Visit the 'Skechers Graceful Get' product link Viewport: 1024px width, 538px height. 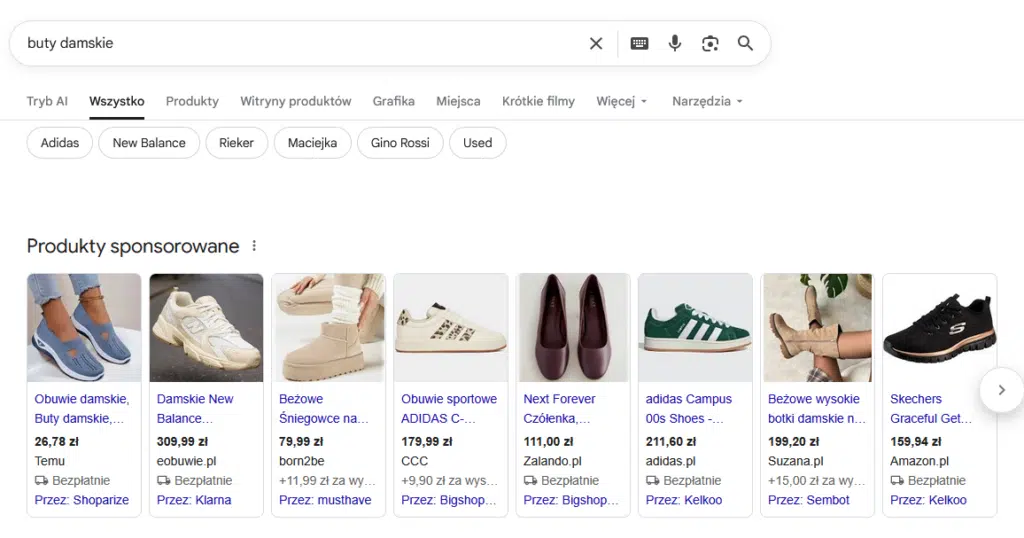(x=931, y=409)
